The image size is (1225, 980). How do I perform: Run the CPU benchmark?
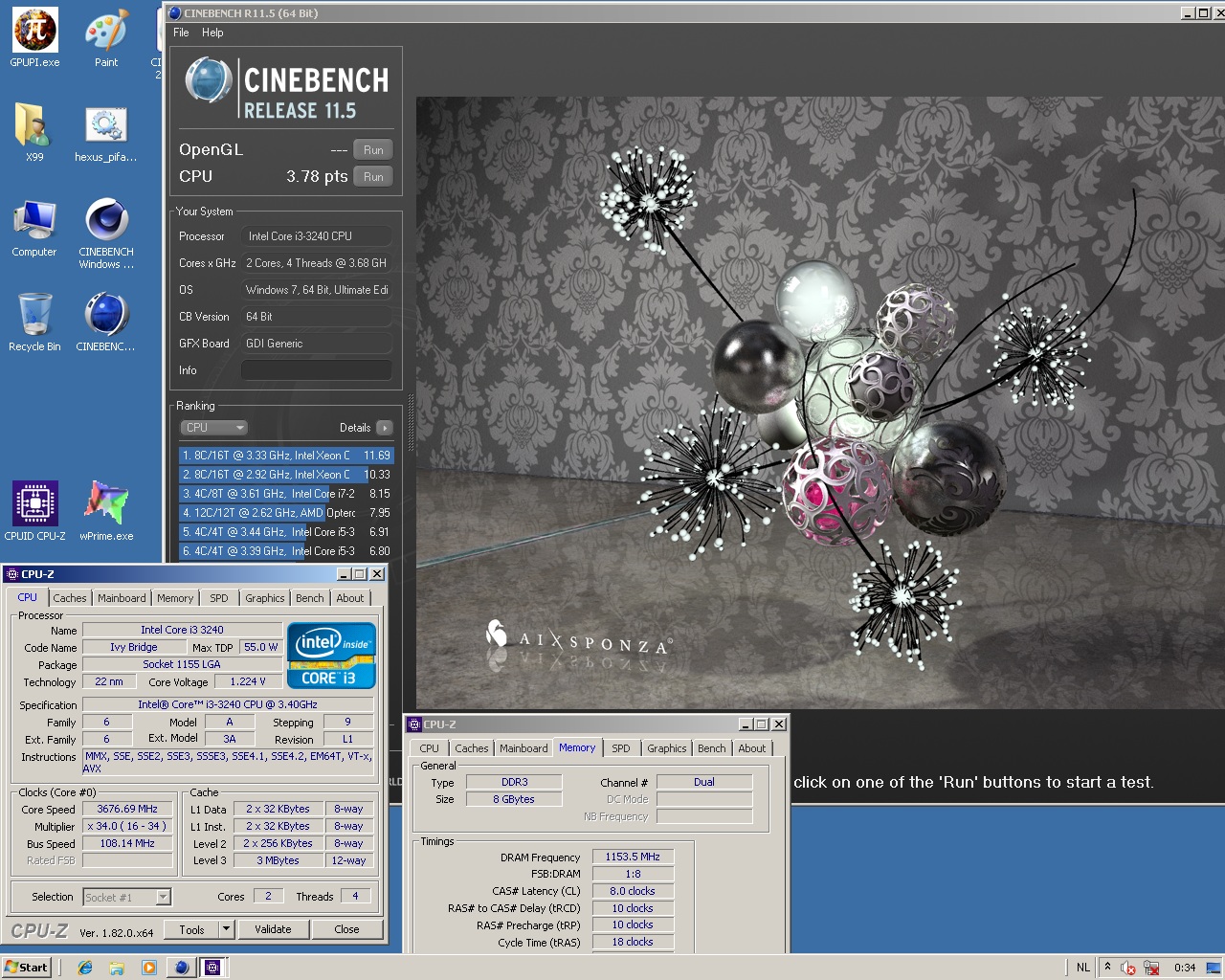373,177
